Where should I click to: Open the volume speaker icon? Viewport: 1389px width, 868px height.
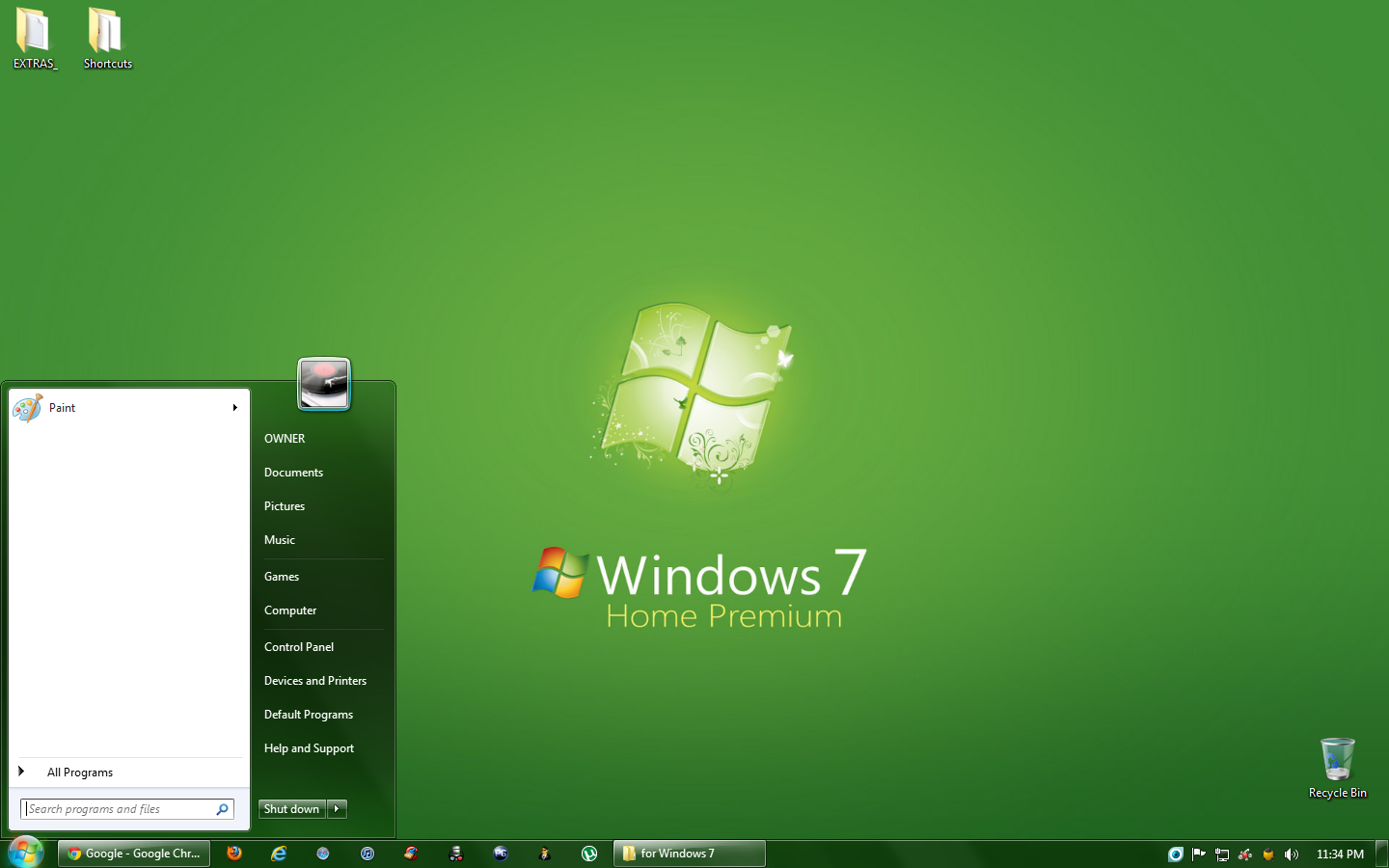pyautogui.click(x=1292, y=854)
